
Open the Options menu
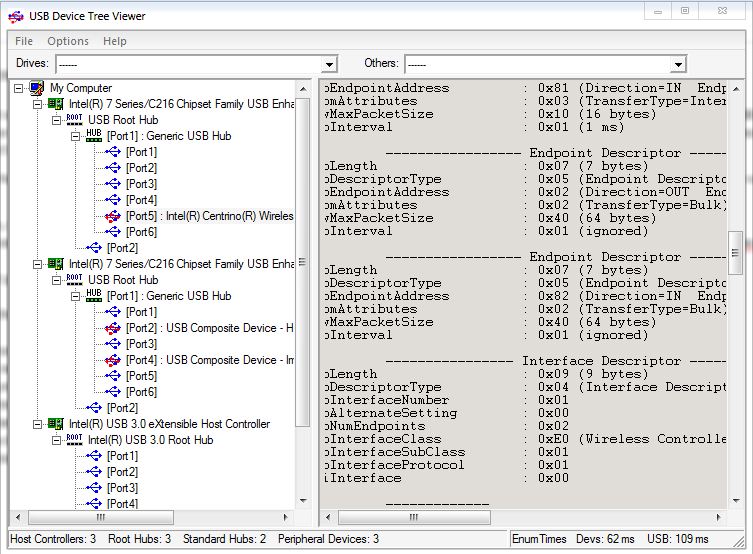(68, 41)
